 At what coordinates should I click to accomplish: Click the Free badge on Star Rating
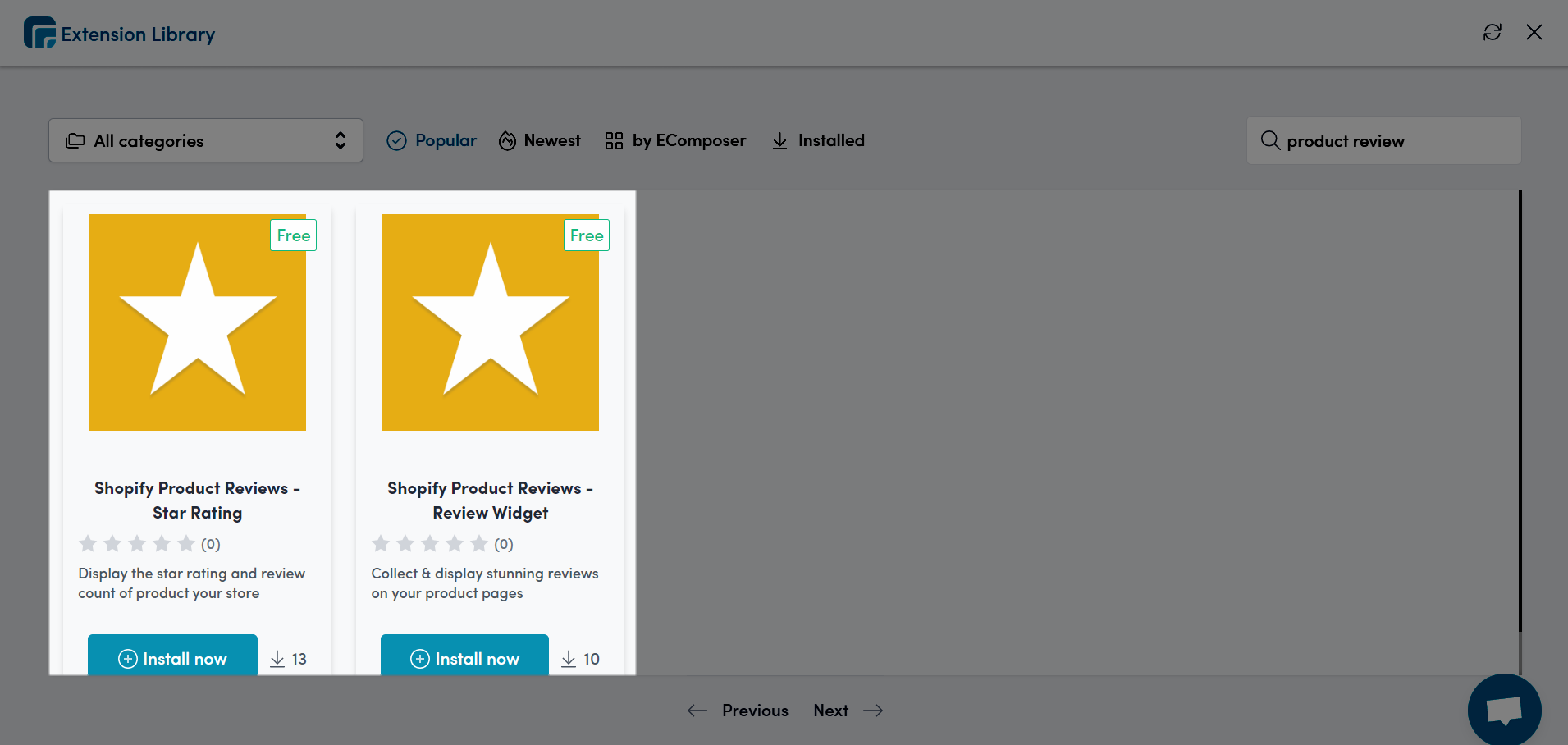point(294,235)
